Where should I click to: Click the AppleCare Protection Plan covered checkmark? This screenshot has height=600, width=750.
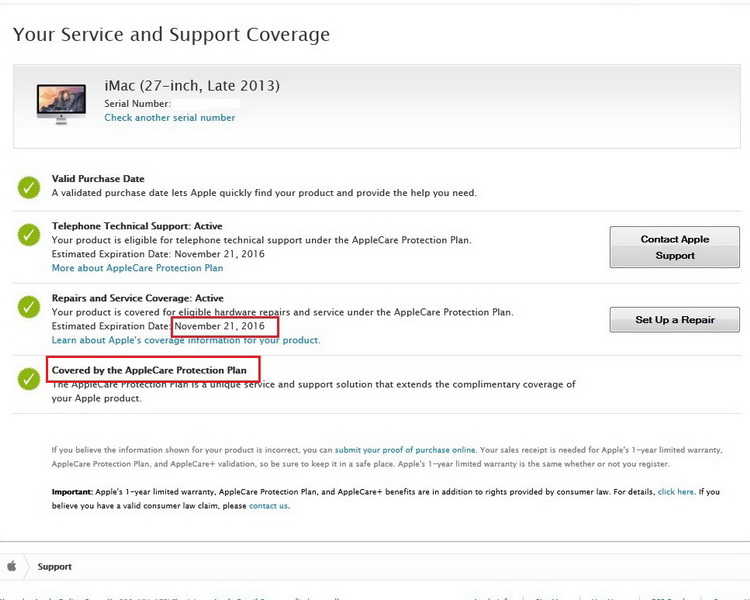28,379
